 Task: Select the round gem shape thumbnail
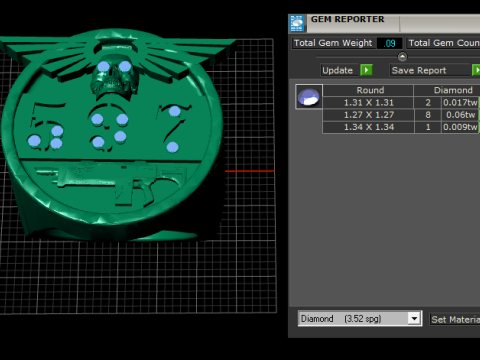[x=309, y=97]
